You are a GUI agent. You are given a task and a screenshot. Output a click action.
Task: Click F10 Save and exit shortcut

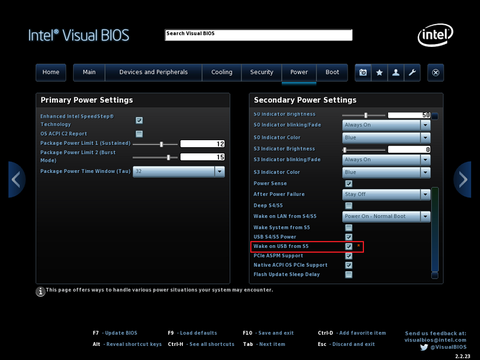click(268, 333)
